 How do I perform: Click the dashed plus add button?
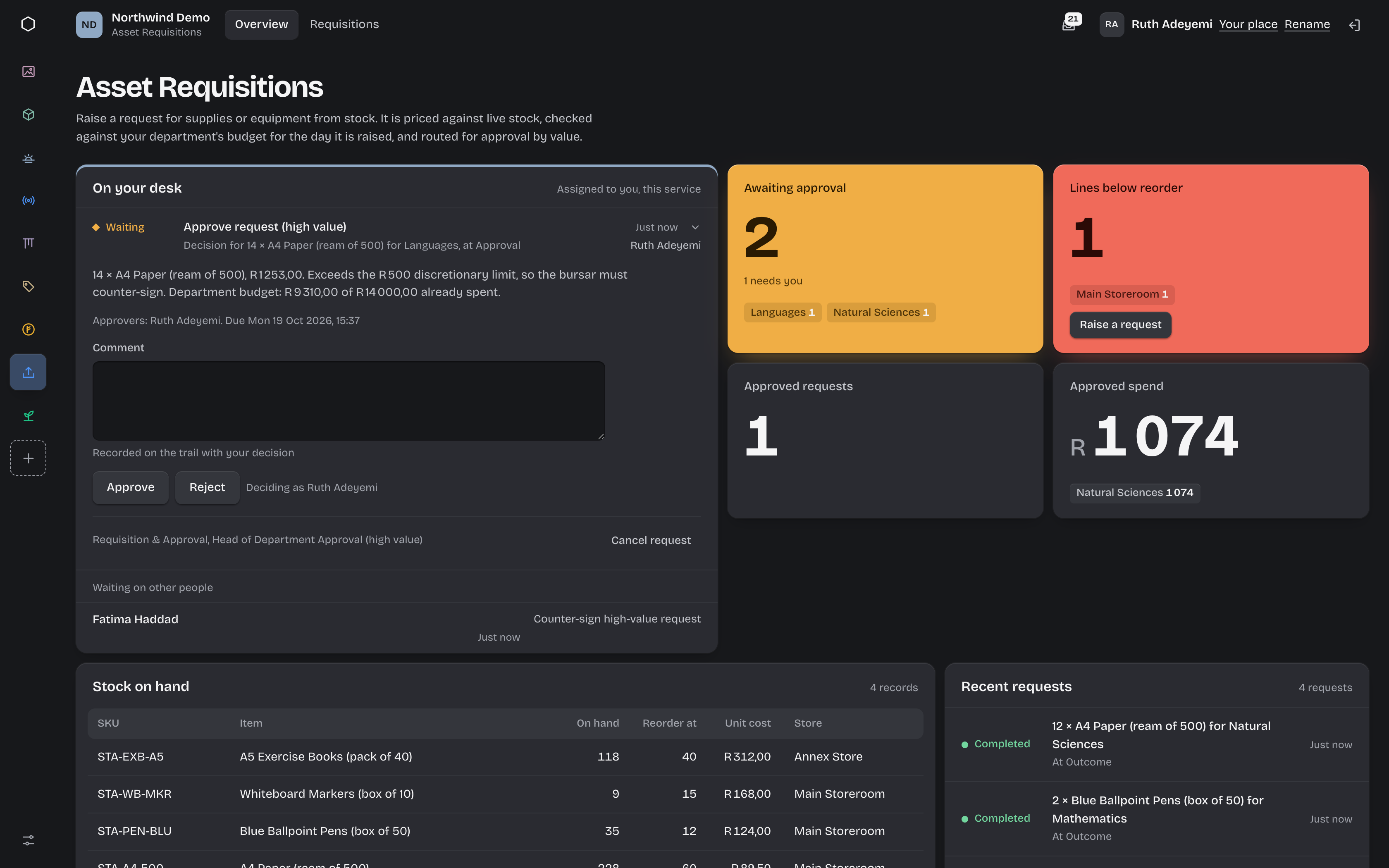click(x=28, y=458)
